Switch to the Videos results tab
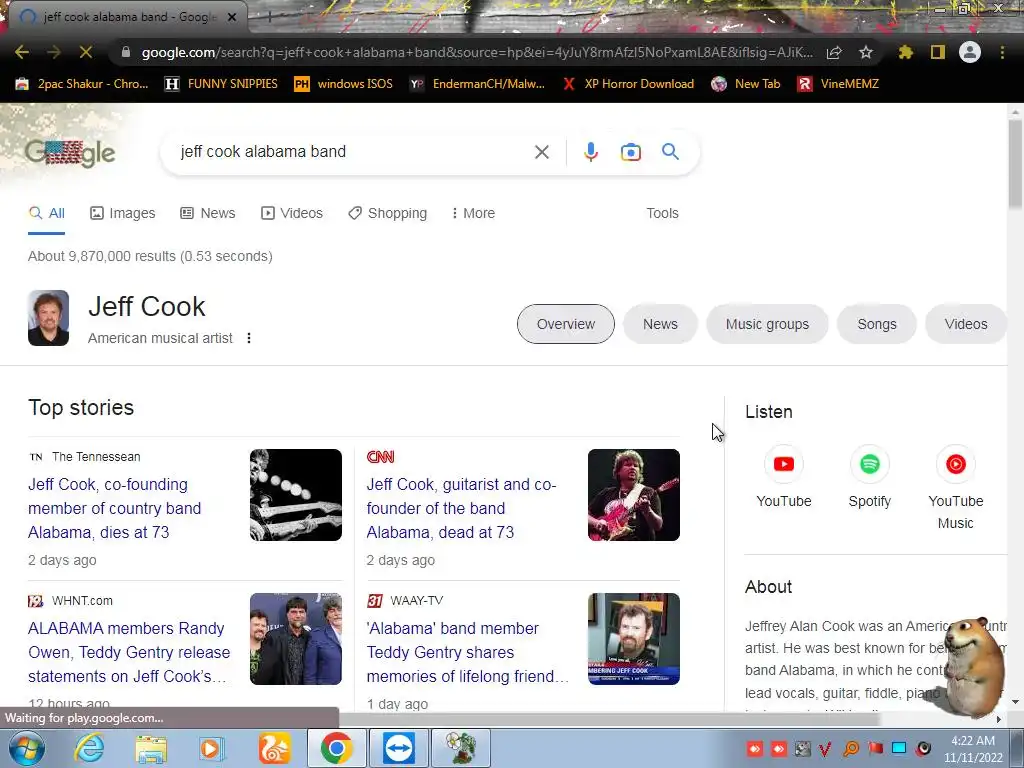Screen dimensions: 1024x768 click(x=292, y=213)
